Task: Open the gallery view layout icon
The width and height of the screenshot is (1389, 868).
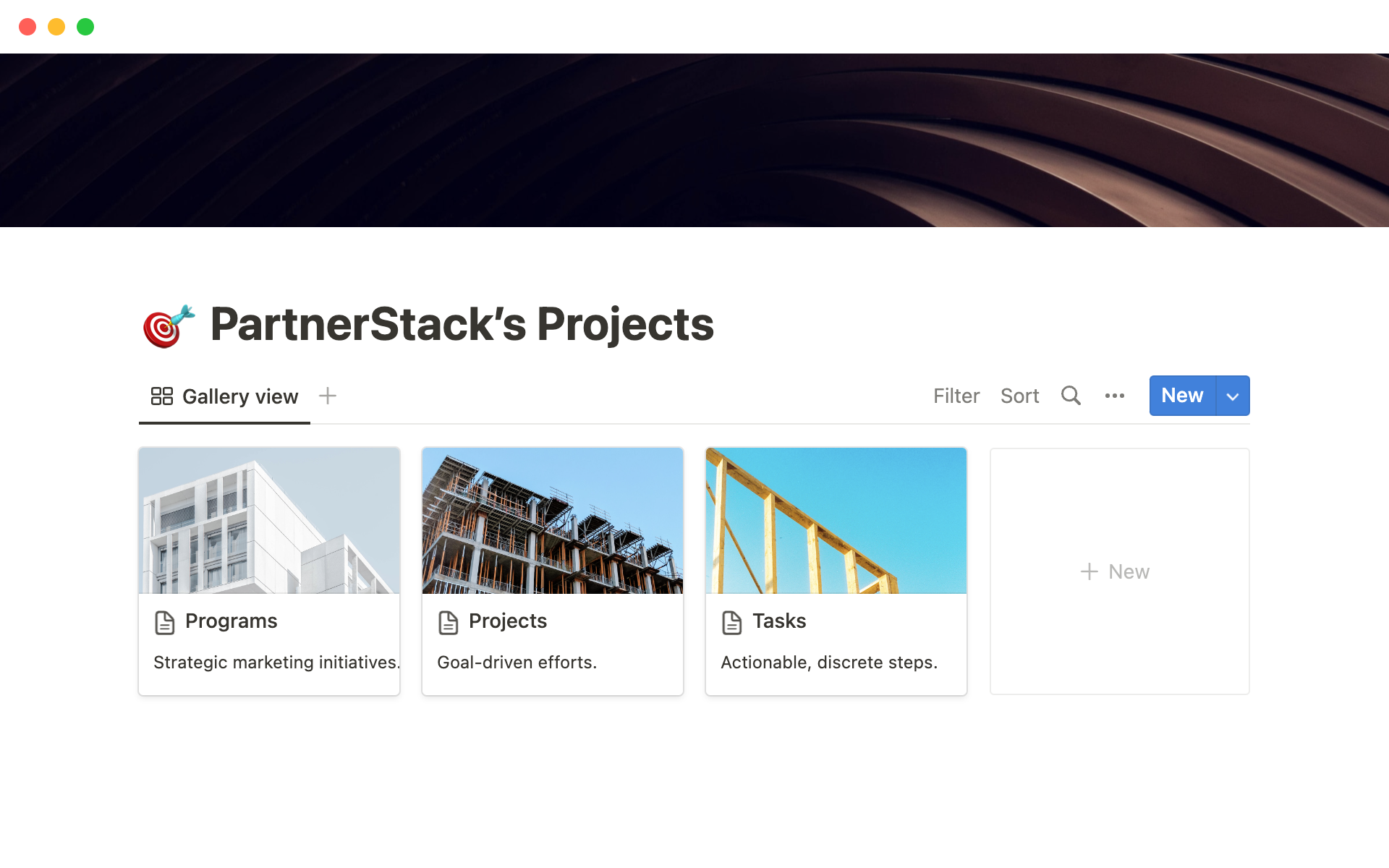Action: (162, 396)
